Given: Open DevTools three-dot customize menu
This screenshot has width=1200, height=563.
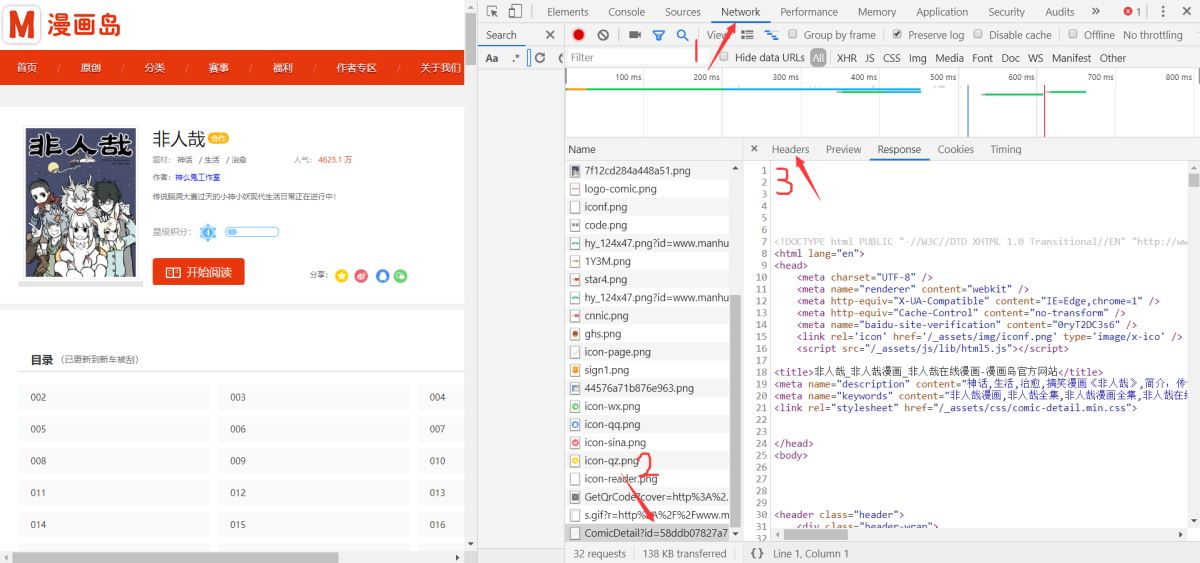Looking at the screenshot, I should click(1162, 12).
